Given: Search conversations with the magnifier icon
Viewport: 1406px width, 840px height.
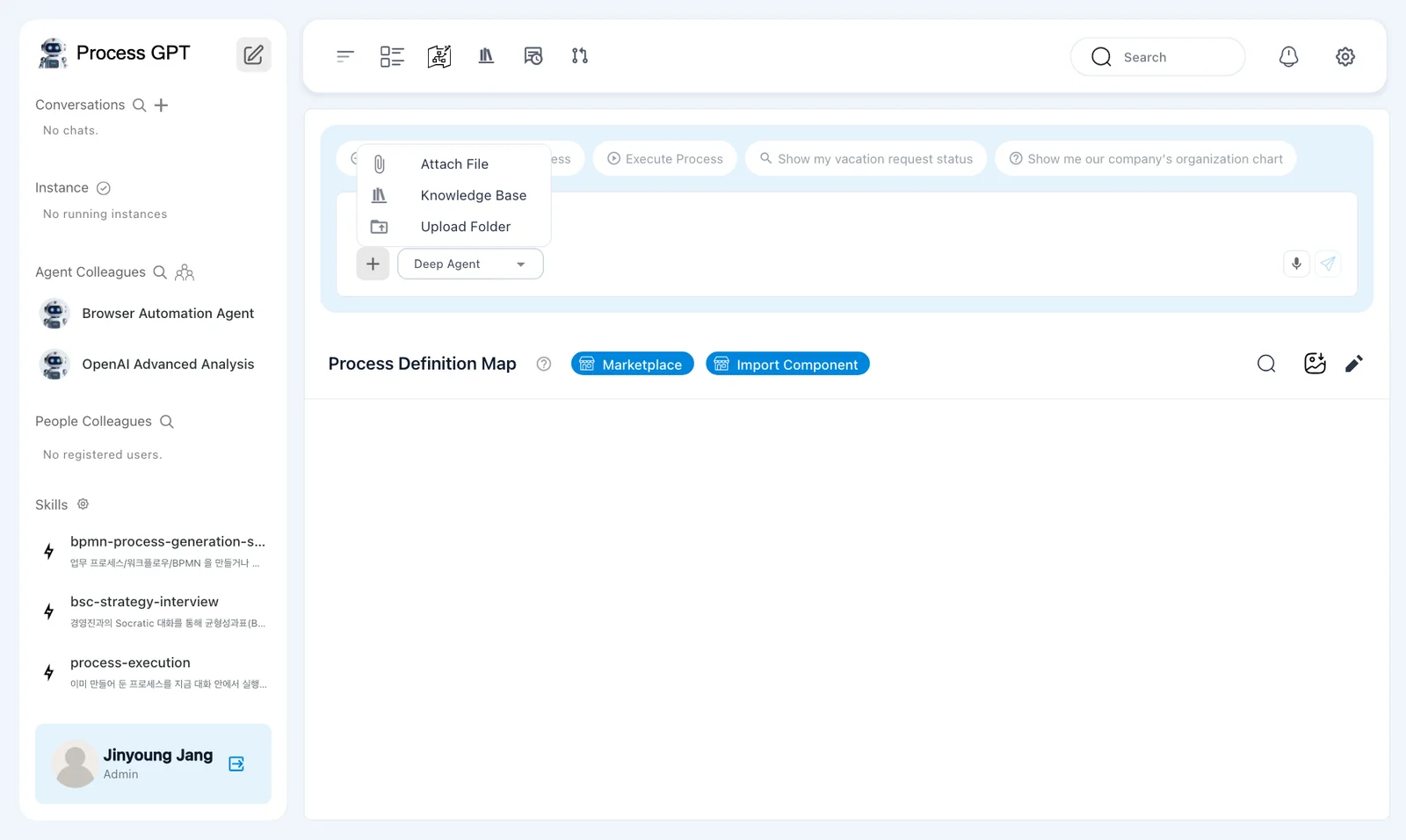Looking at the screenshot, I should tap(139, 105).
